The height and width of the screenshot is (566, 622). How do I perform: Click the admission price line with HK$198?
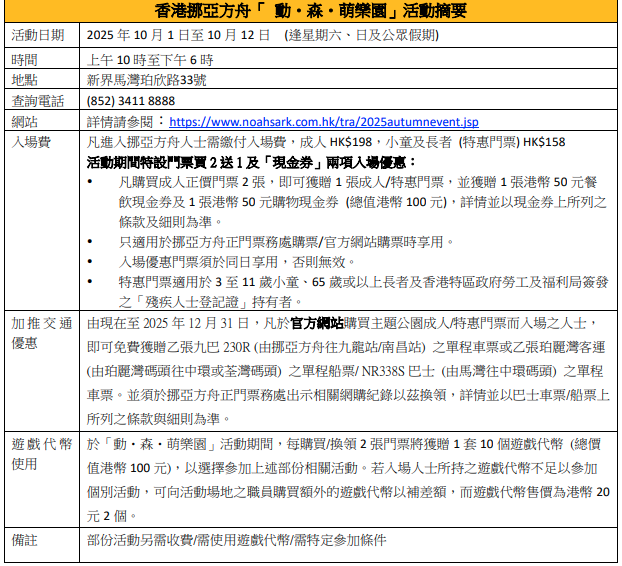tap(325, 142)
